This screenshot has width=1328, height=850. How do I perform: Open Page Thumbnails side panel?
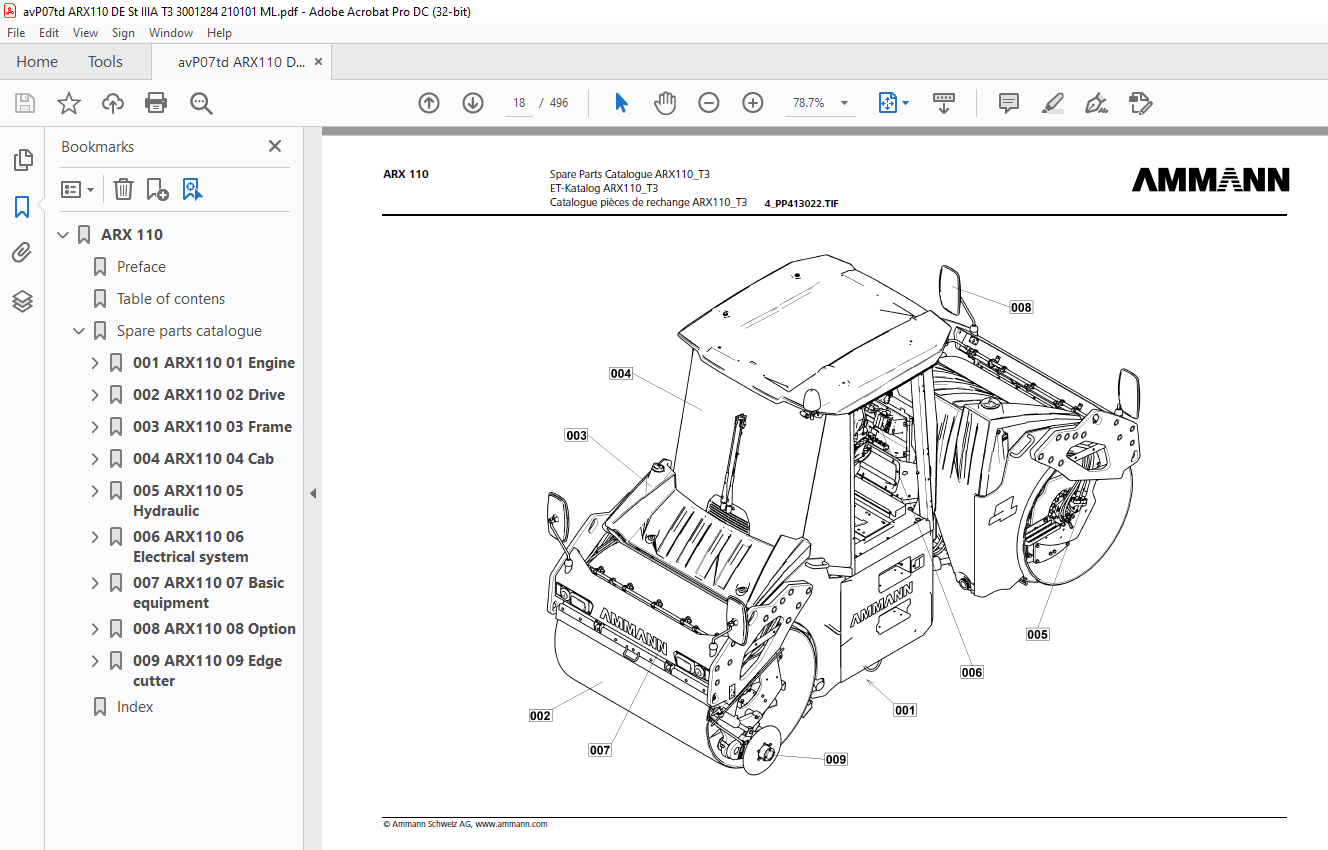(22, 160)
